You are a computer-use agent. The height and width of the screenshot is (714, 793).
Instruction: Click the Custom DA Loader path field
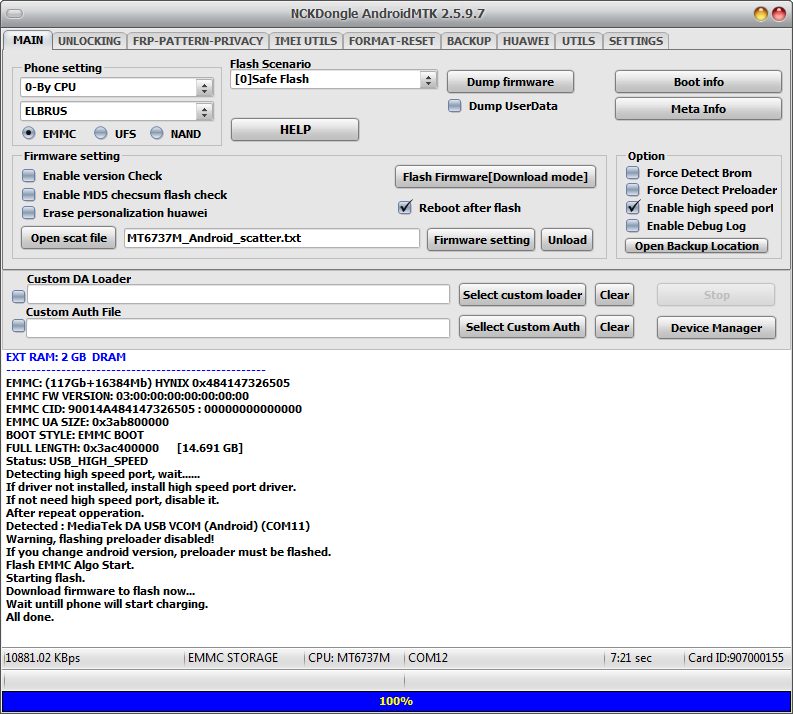point(238,295)
